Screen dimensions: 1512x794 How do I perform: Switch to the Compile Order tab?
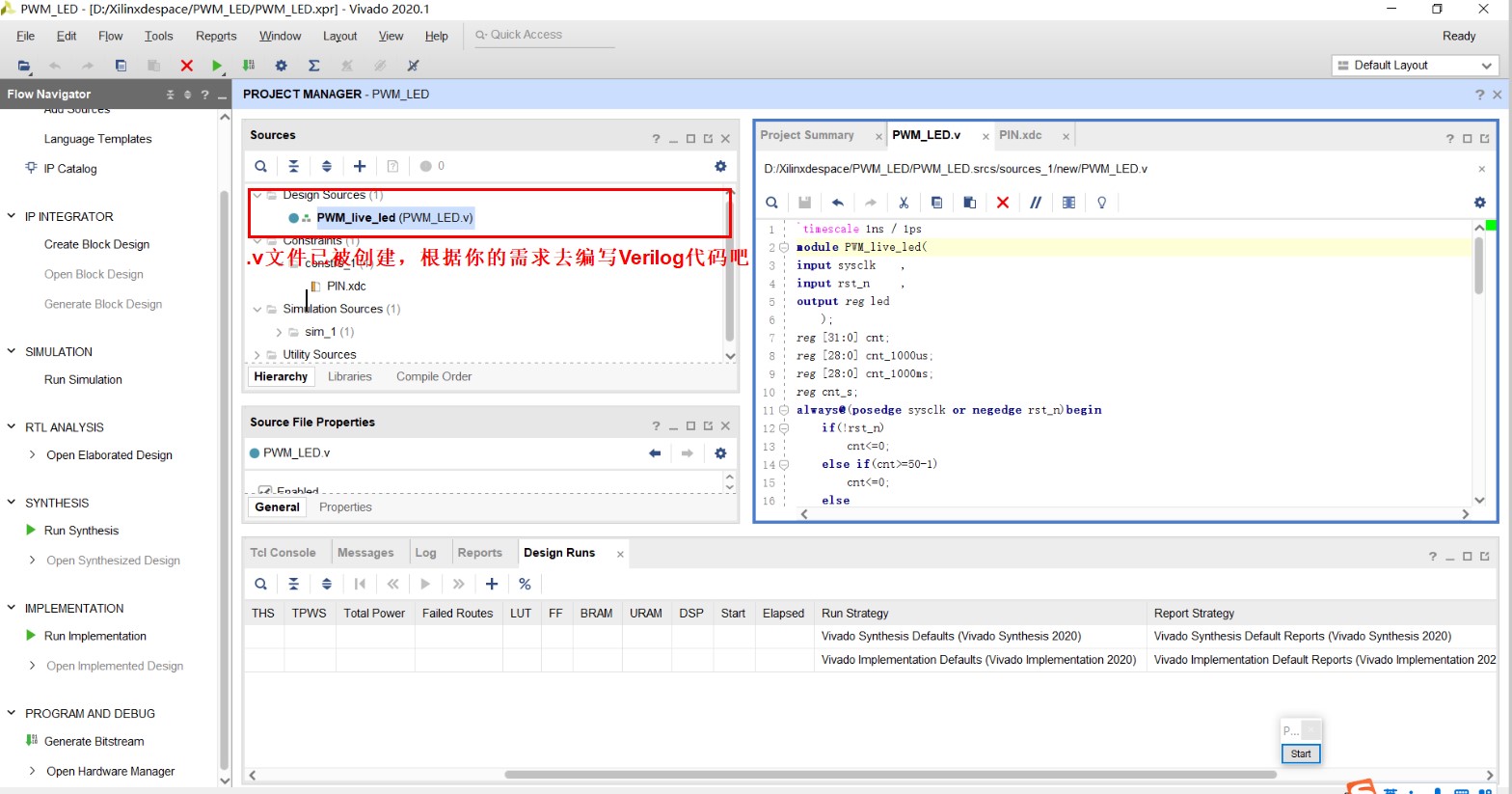click(434, 376)
